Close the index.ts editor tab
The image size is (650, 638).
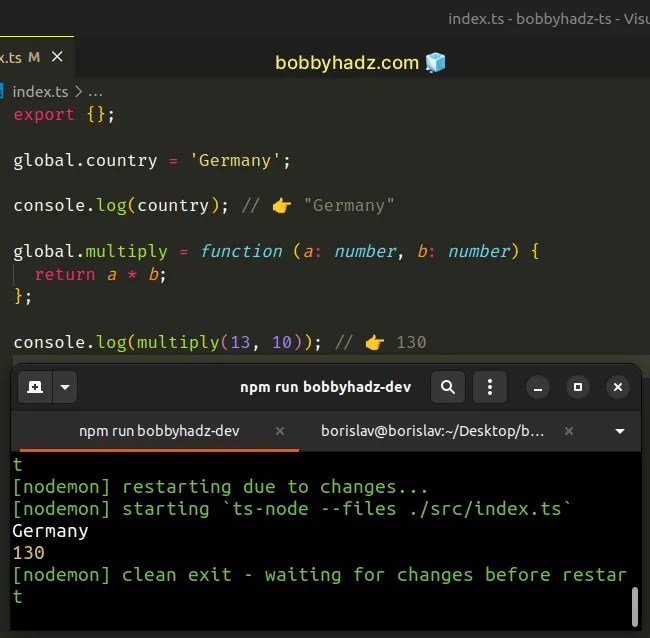(x=57, y=56)
